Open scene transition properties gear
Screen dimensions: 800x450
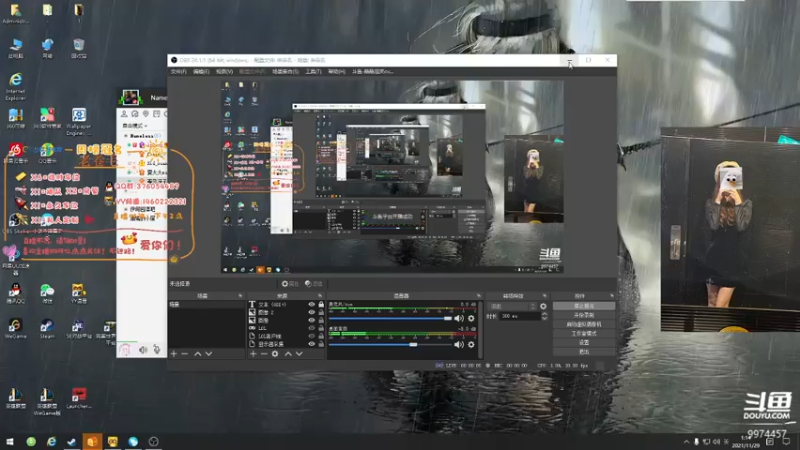[x=543, y=306]
